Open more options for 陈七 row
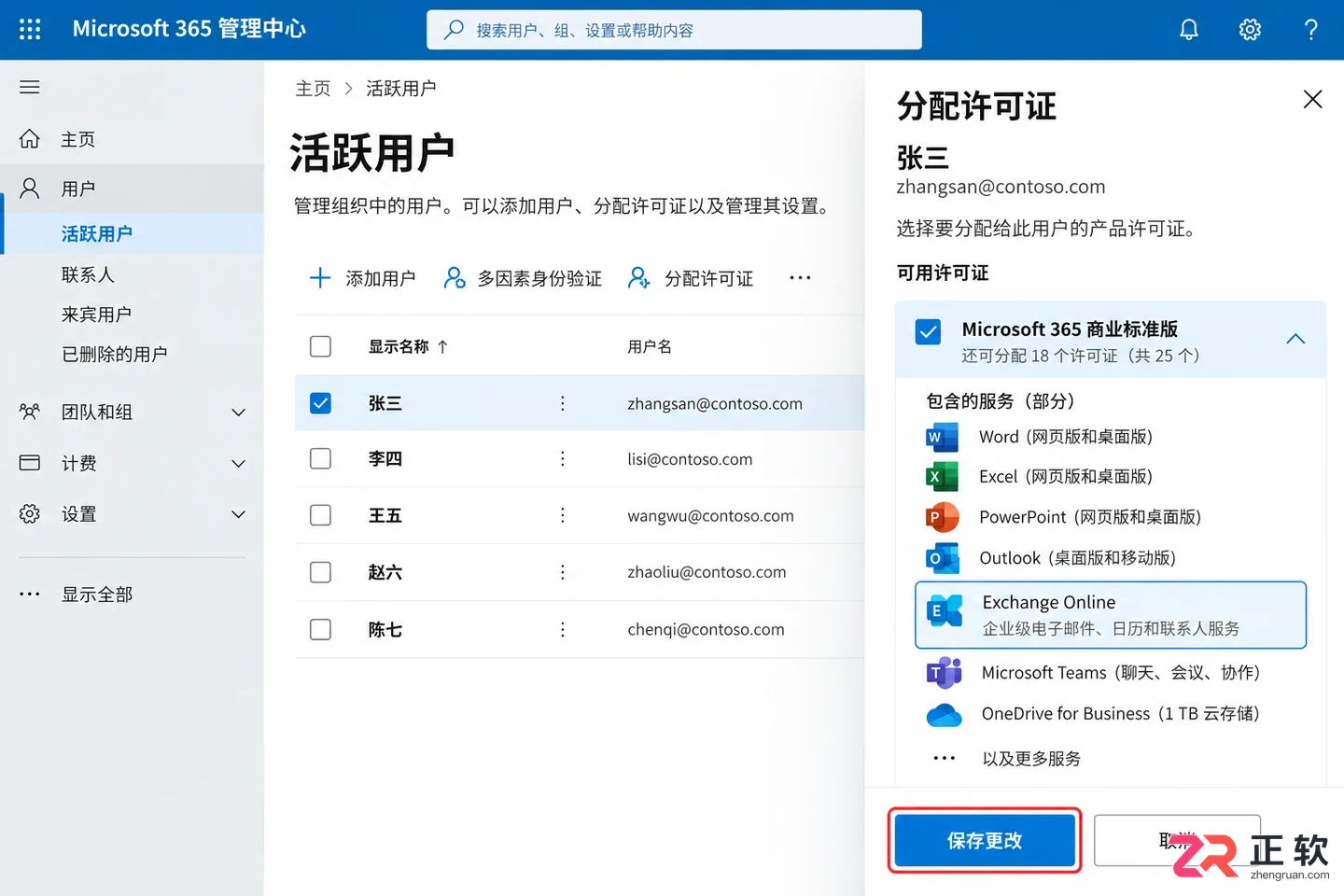The width and height of the screenshot is (1344, 896). click(x=562, y=630)
